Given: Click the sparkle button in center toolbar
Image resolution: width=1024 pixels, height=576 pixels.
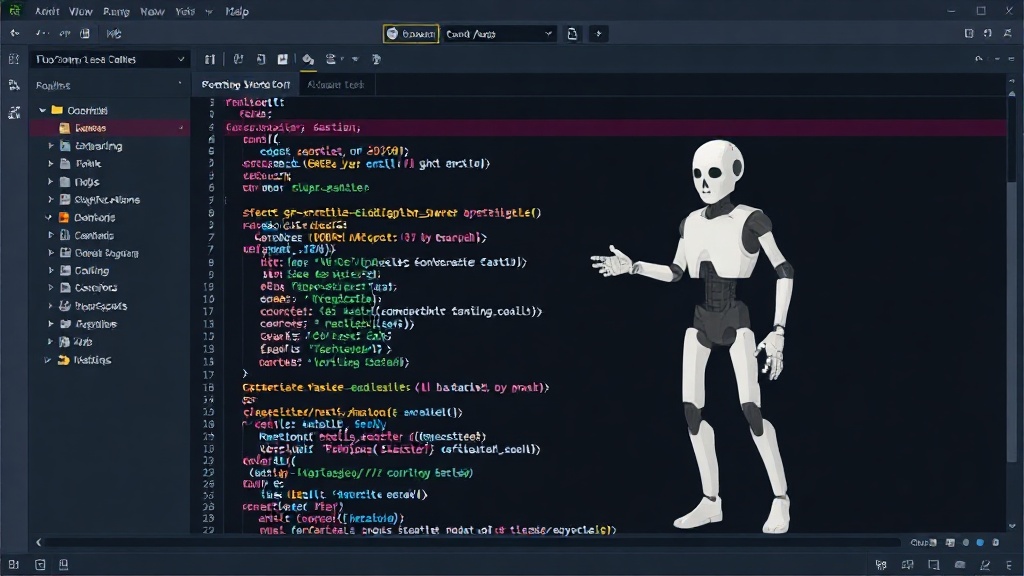Looking at the screenshot, I should (598, 33).
